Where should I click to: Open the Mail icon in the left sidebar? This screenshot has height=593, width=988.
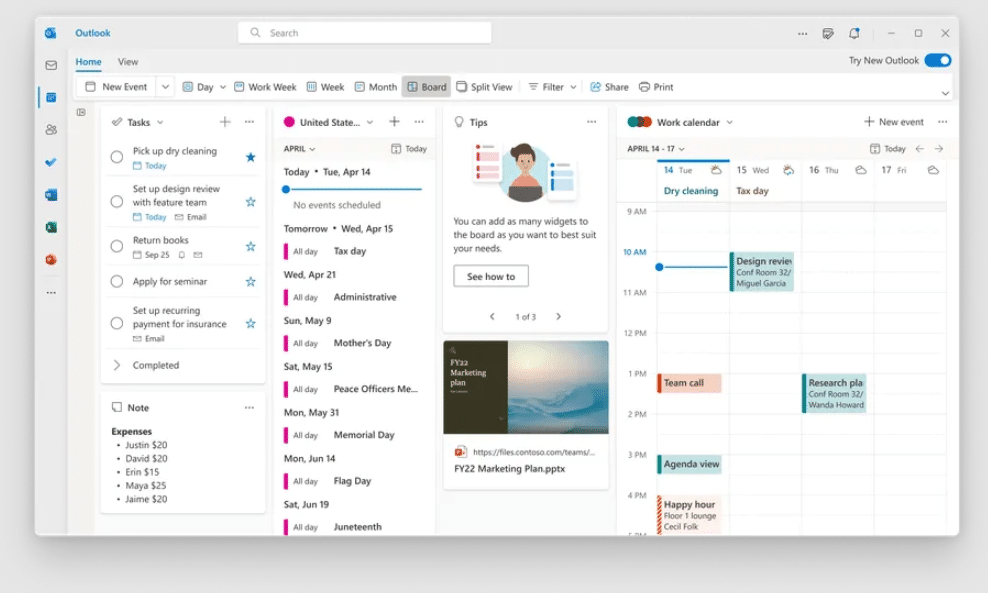pos(51,65)
